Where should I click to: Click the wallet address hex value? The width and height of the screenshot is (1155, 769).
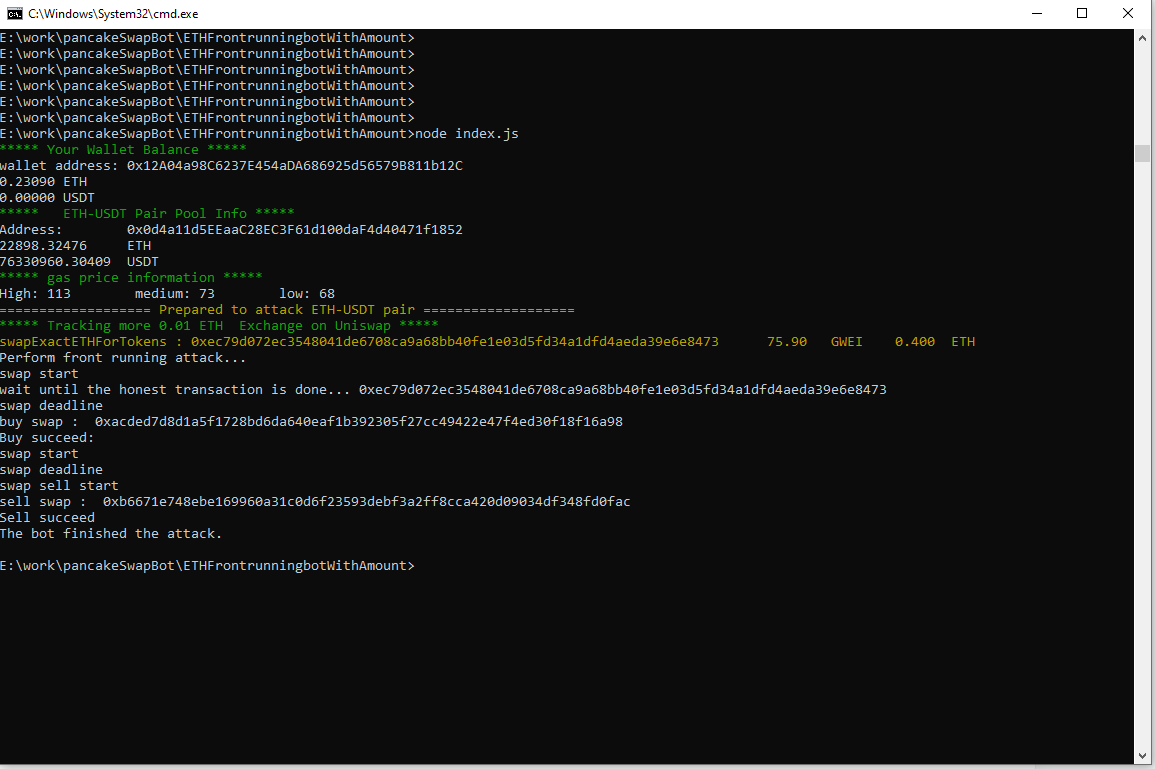coord(294,166)
